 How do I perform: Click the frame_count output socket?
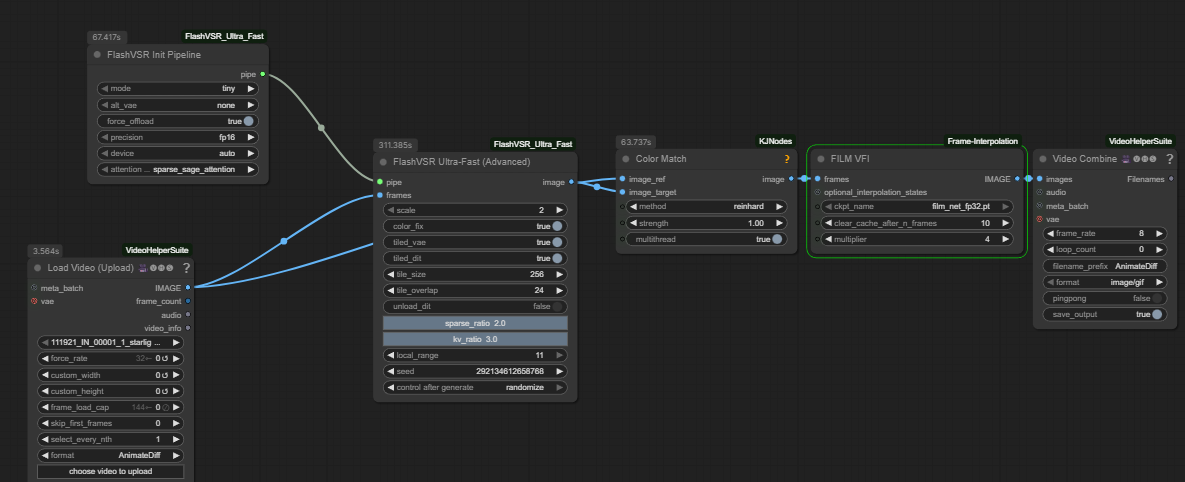click(187, 301)
